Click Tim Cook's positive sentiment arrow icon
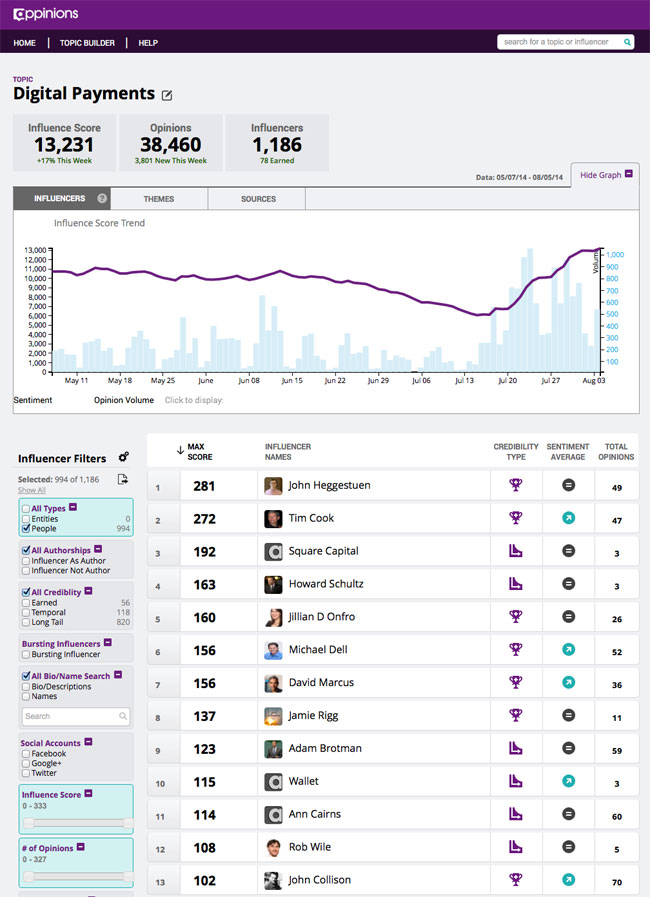650x897 pixels. click(568, 518)
